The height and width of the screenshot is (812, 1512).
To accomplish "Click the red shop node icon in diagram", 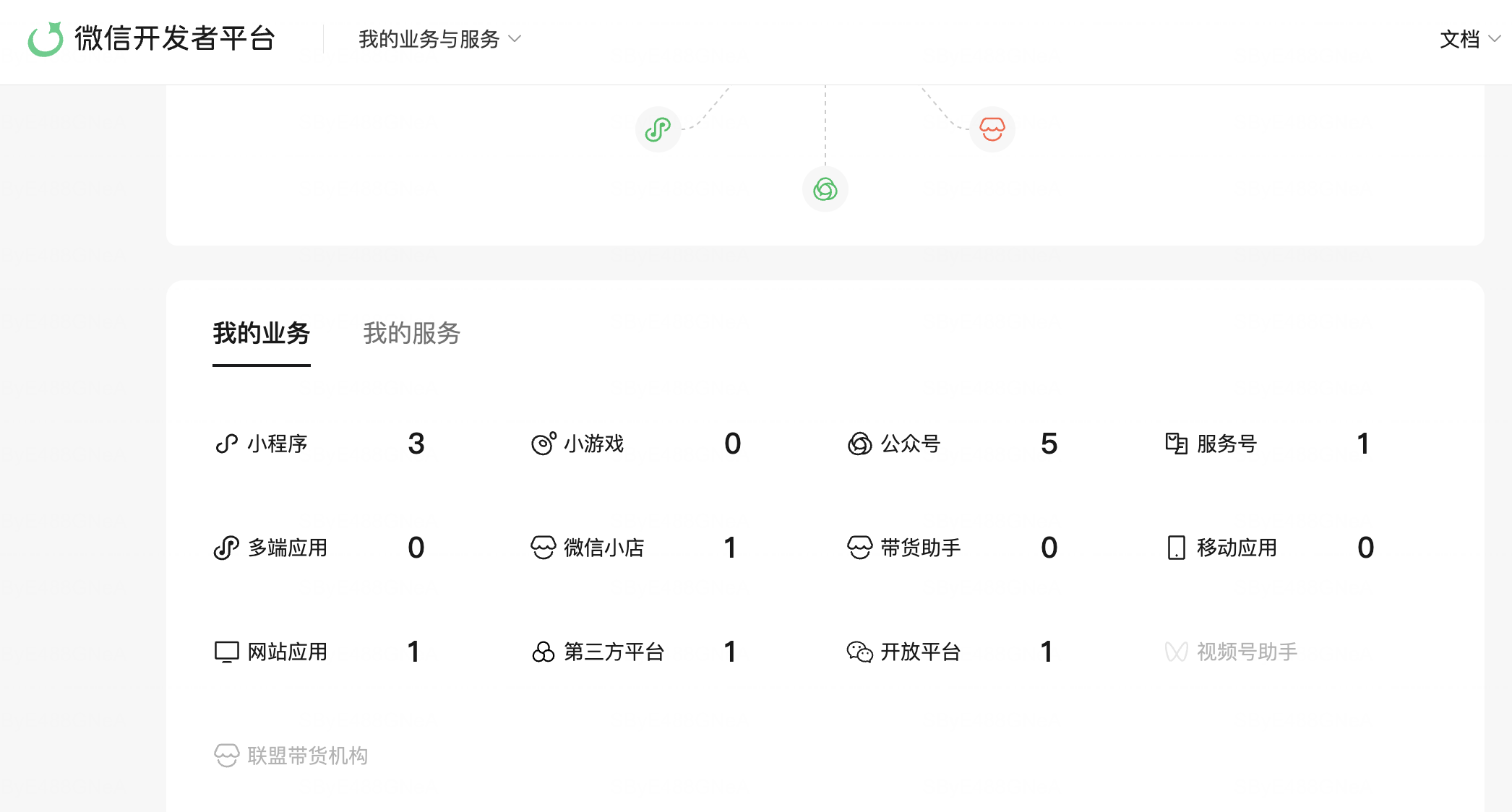I will point(992,129).
